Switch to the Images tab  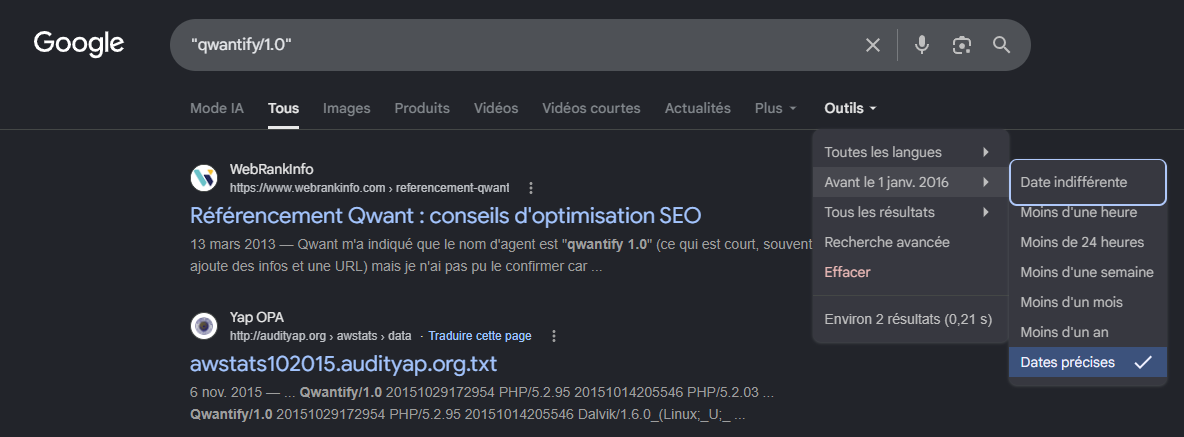(347, 108)
